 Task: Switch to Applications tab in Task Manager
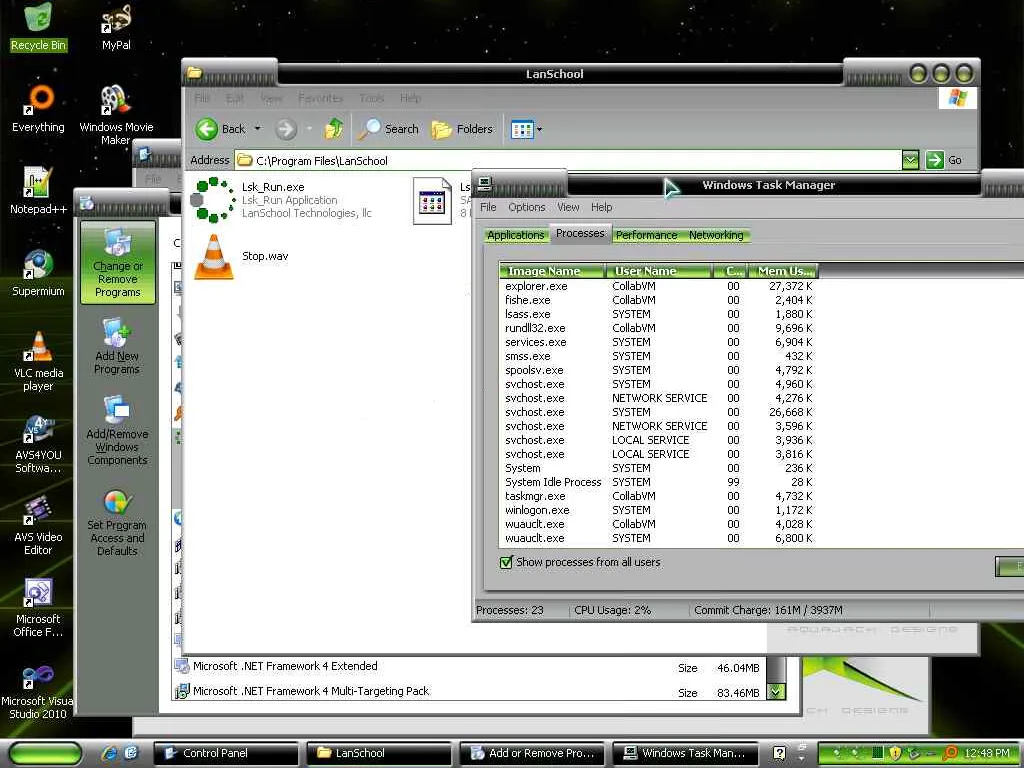pyautogui.click(x=515, y=235)
